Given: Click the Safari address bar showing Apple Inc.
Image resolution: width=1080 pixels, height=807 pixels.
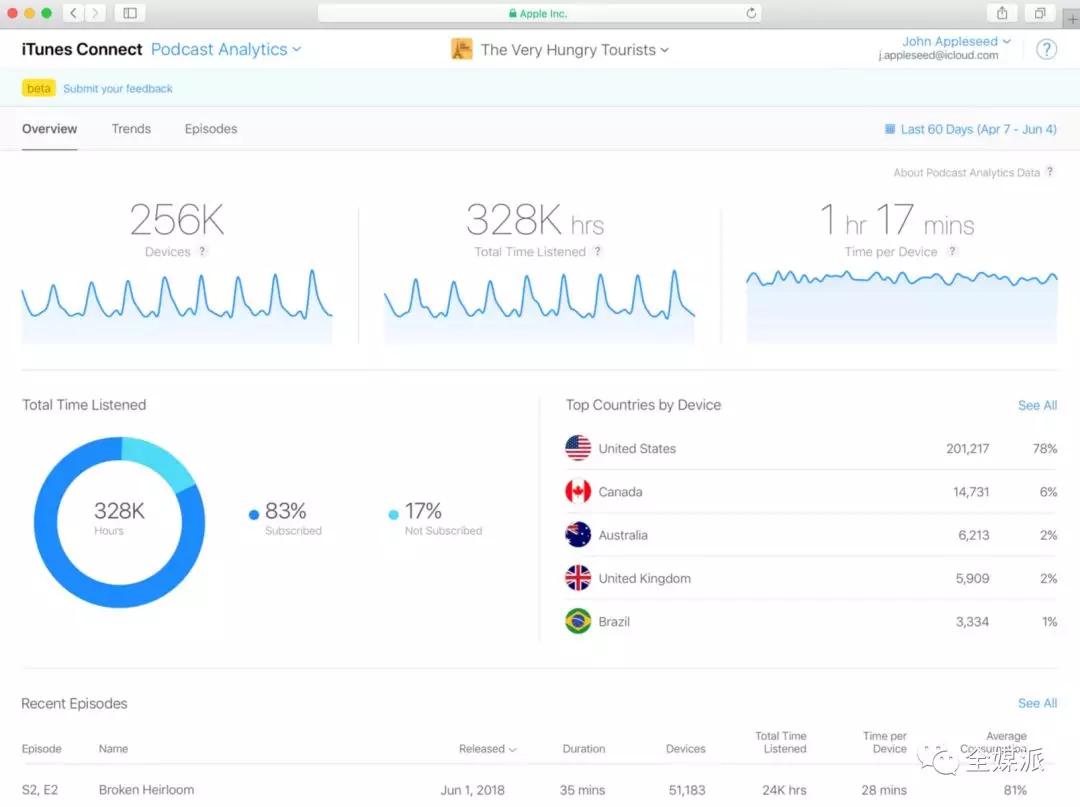Looking at the screenshot, I should click(539, 13).
